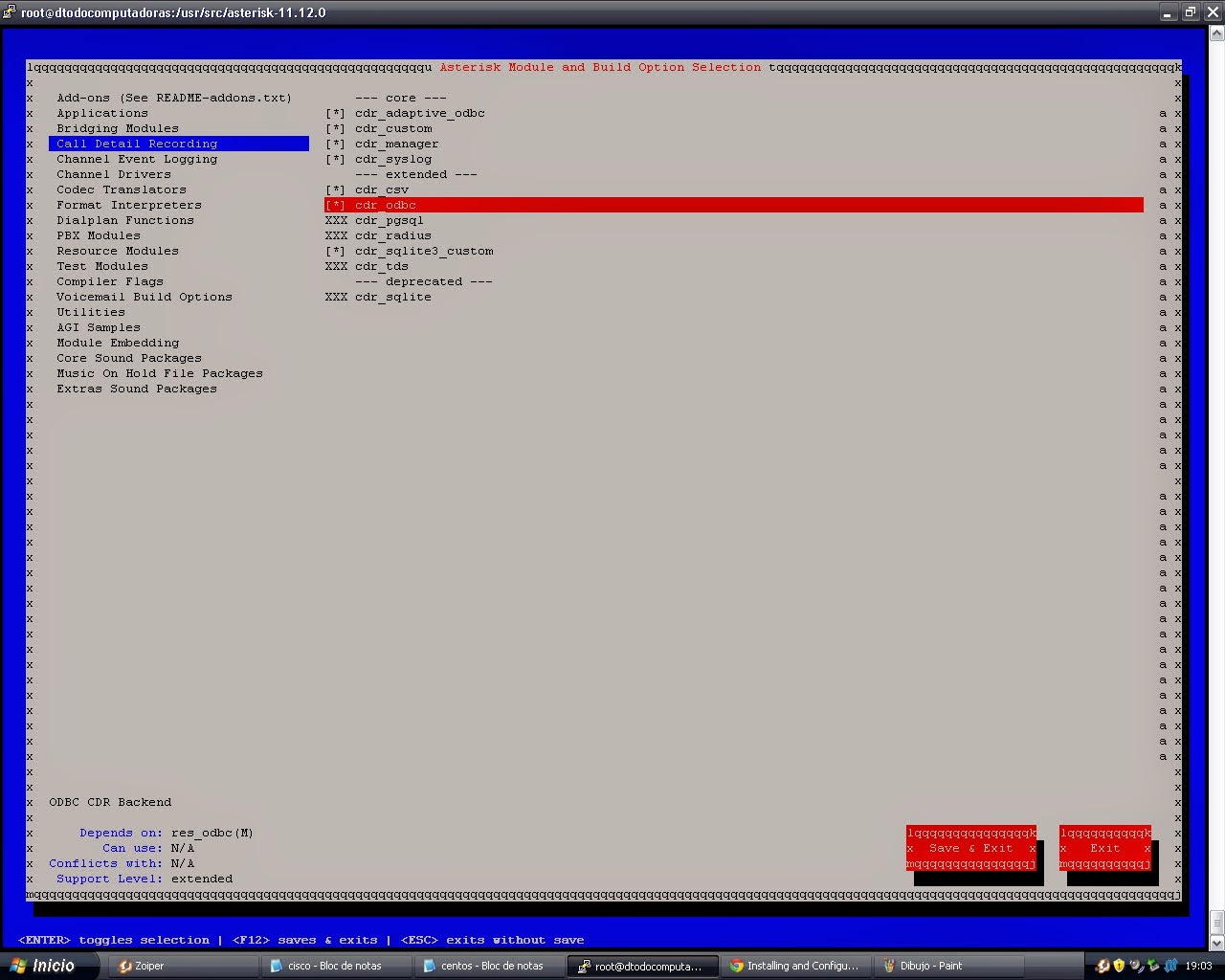The width and height of the screenshot is (1225, 980).
Task: Switch to Installing and Configu... Chrome window
Action: [794, 966]
